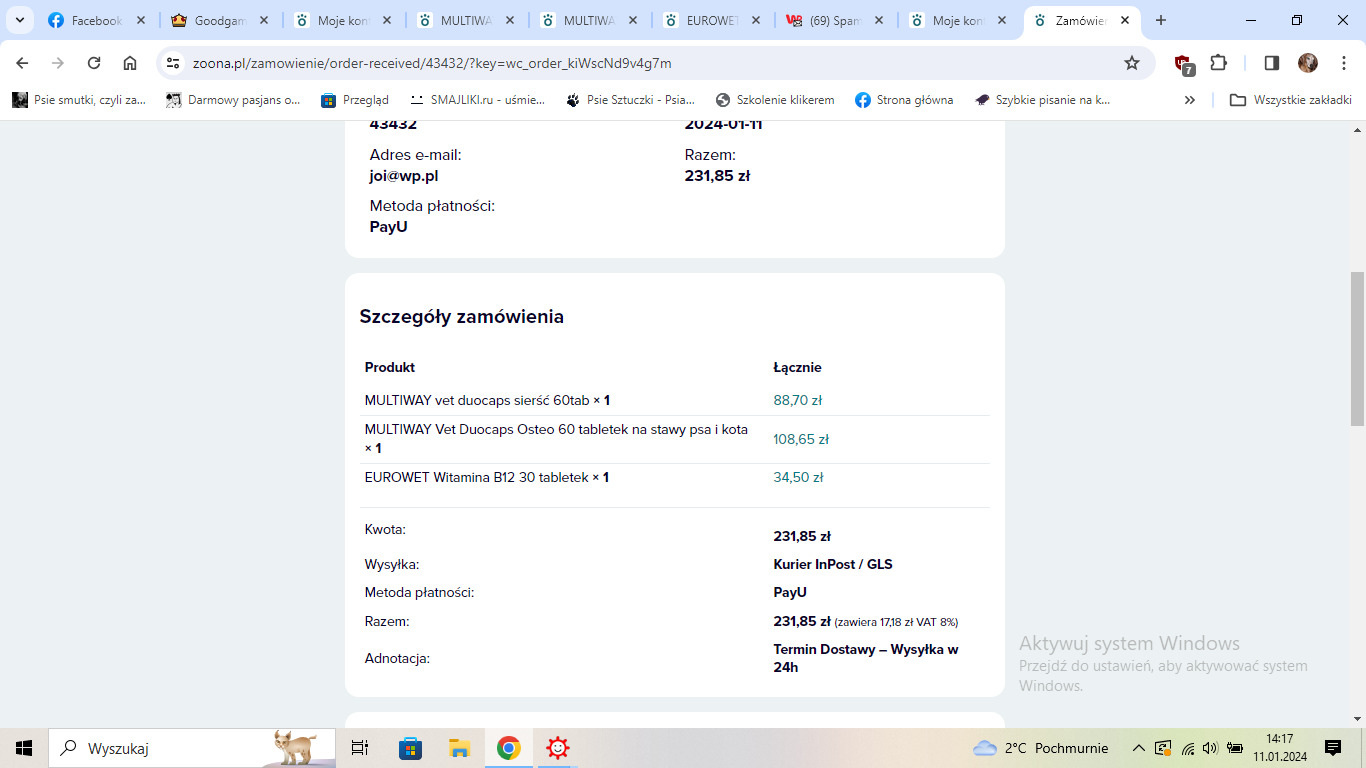Click the page vertical scrollbar
The width and height of the screenshot is (1366, 768).
(1357, 350)
